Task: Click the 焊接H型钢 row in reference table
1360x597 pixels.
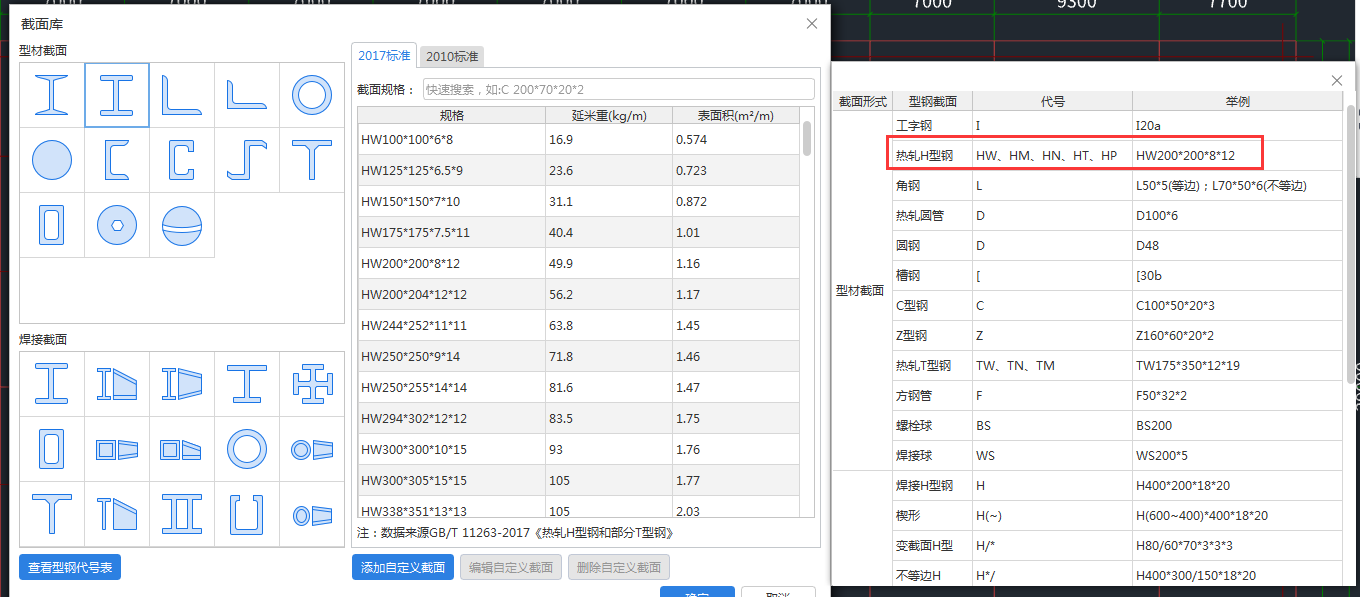Action: click(1117, 485)
